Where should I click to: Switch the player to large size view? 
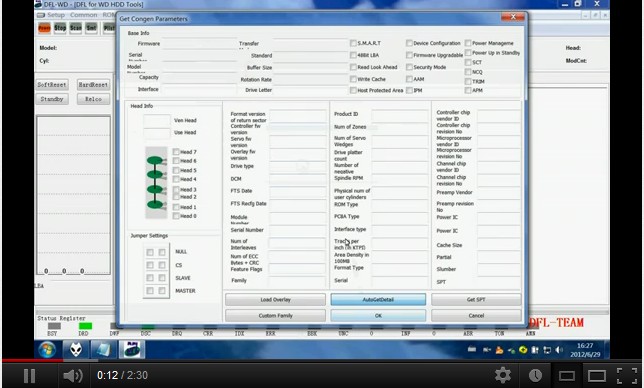pyautogui.click(x=597, y=376)
